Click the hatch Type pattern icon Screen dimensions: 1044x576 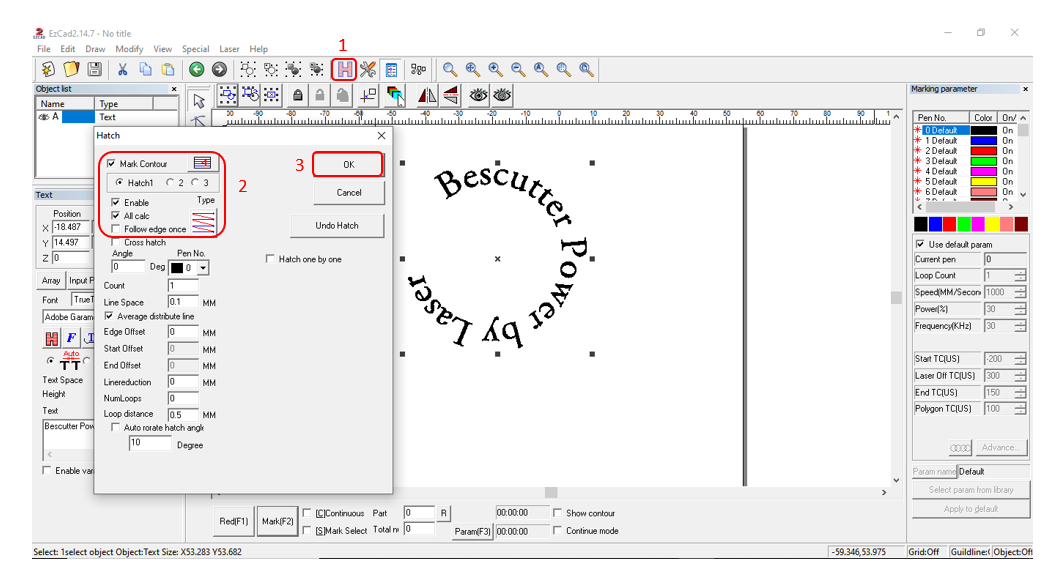coord(204,222)
